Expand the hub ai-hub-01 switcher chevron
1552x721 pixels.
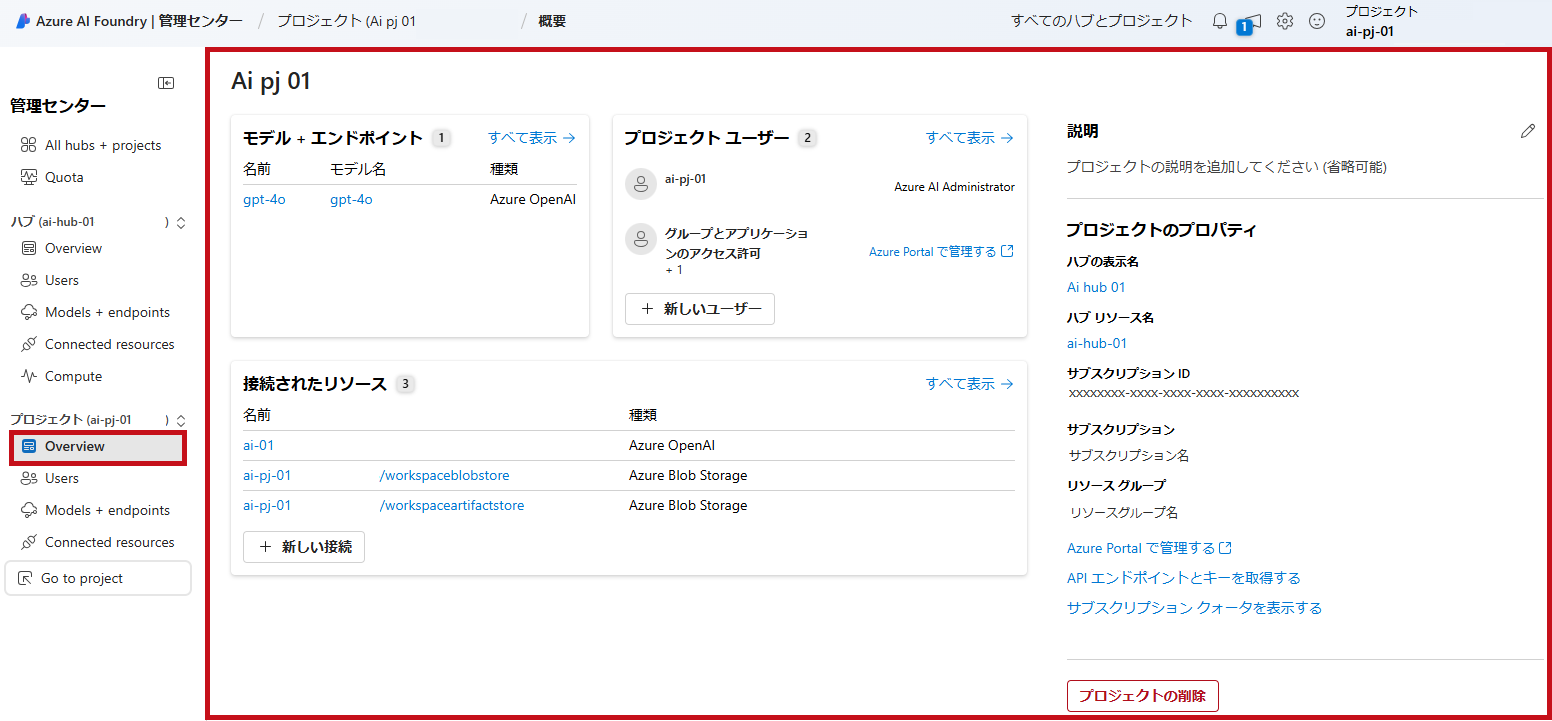(181, 223)
